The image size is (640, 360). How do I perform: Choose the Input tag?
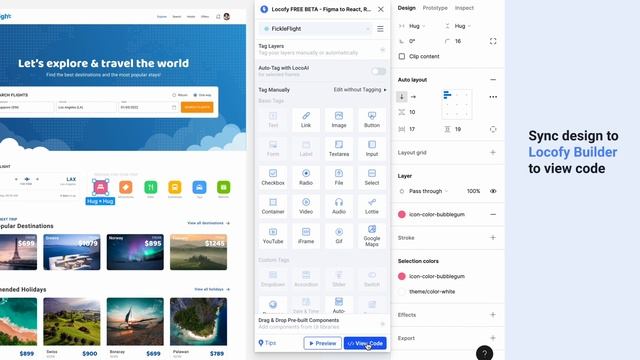pyautogui.click(x=371, y=149)
